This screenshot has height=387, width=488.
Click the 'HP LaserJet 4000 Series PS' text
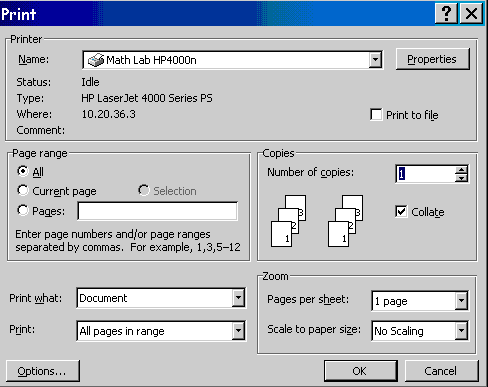147,98
